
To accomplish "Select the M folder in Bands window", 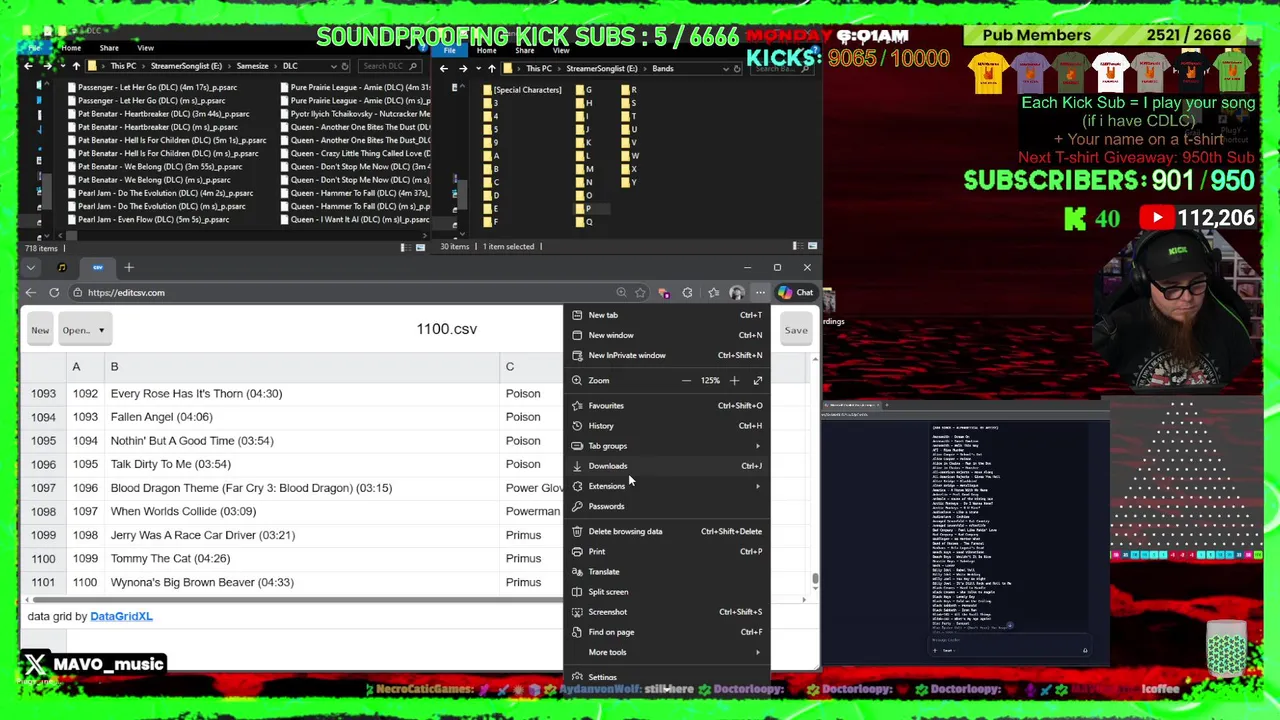I will coord(584,169).
